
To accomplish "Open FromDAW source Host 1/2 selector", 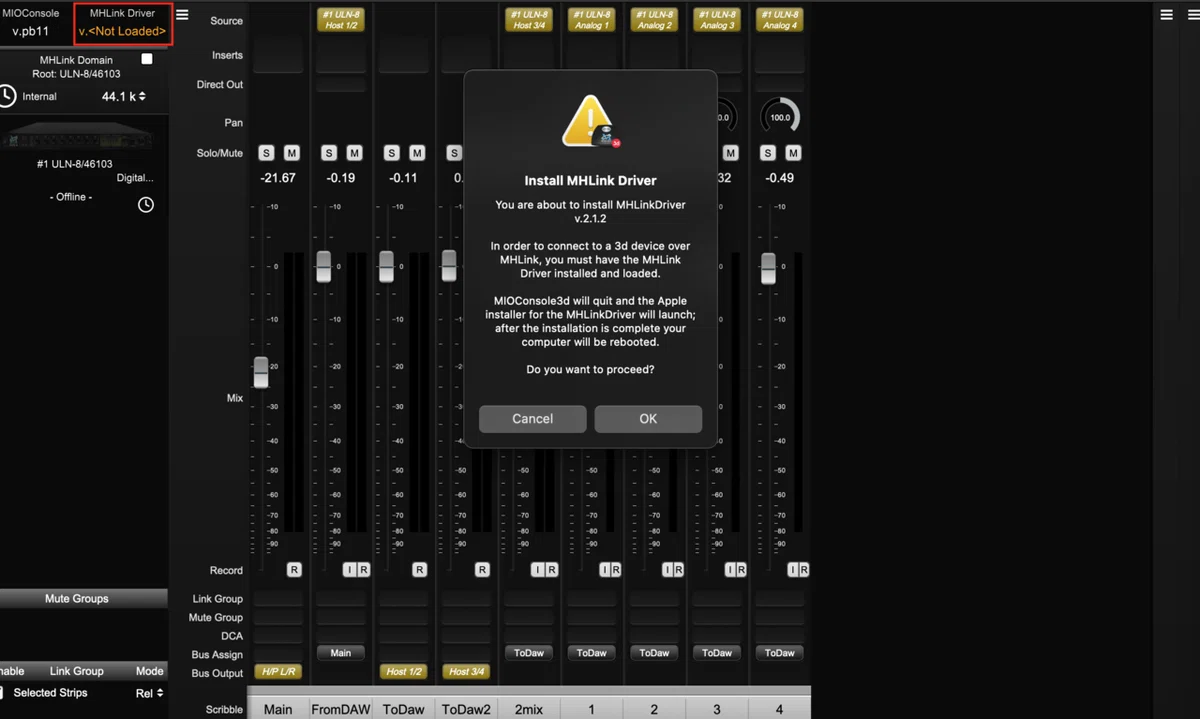I will 340,20.
